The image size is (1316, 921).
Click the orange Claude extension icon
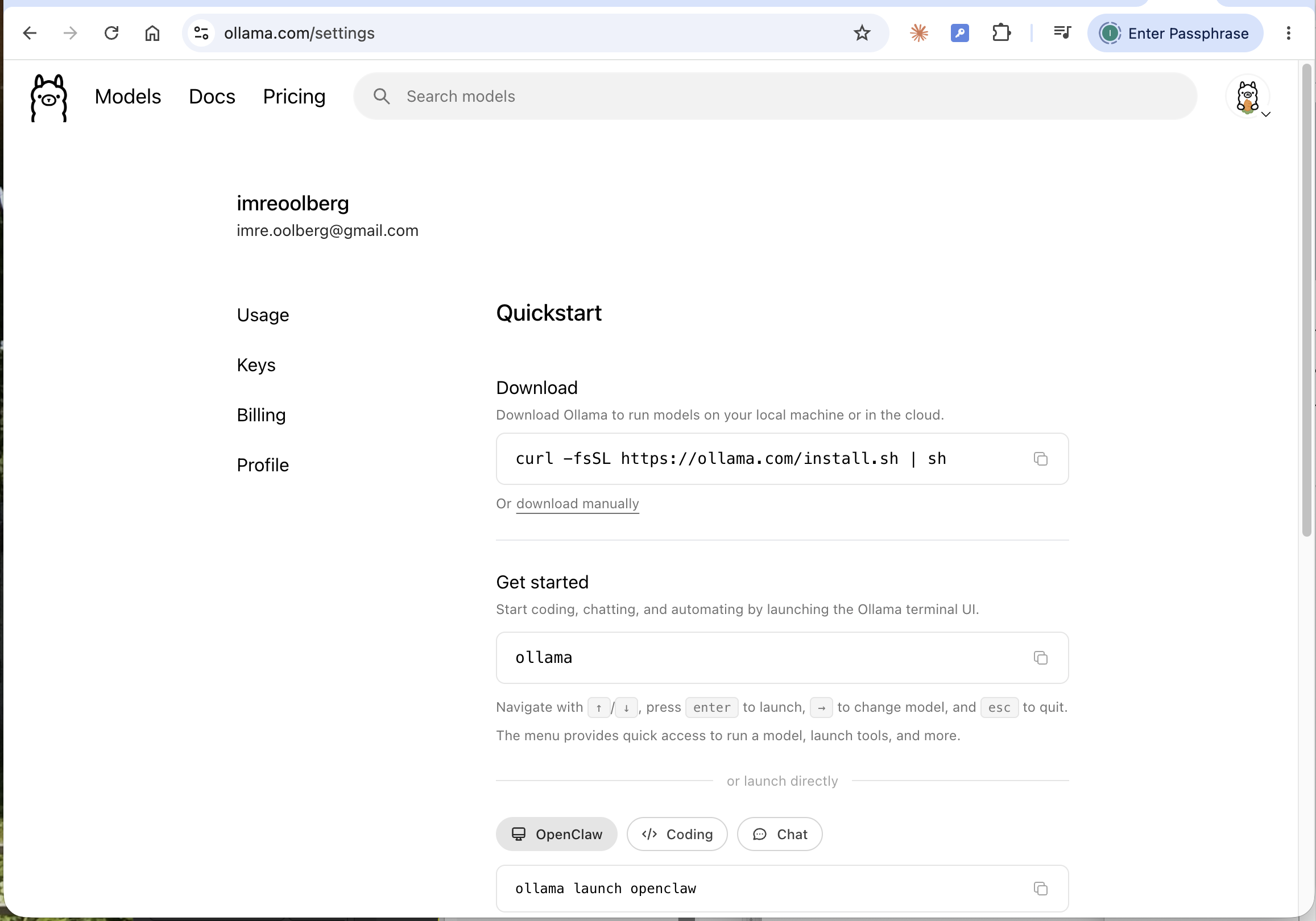coord(919,33)
